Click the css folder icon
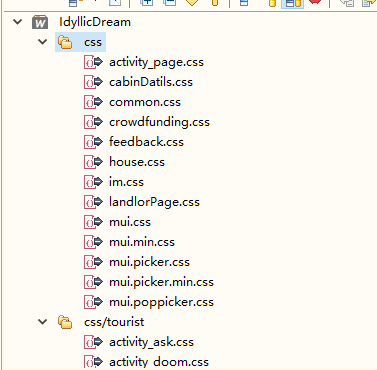This screenshot has height=370, width=377. tap(65, 42)
